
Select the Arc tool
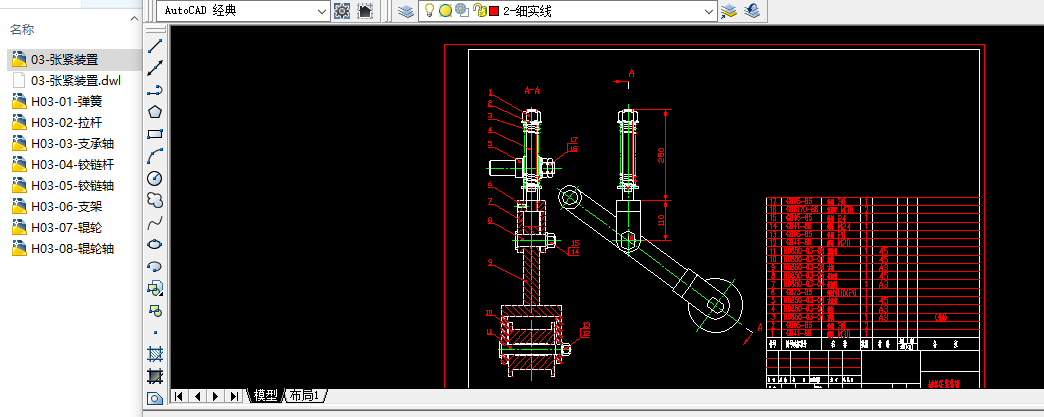[154, 156]
